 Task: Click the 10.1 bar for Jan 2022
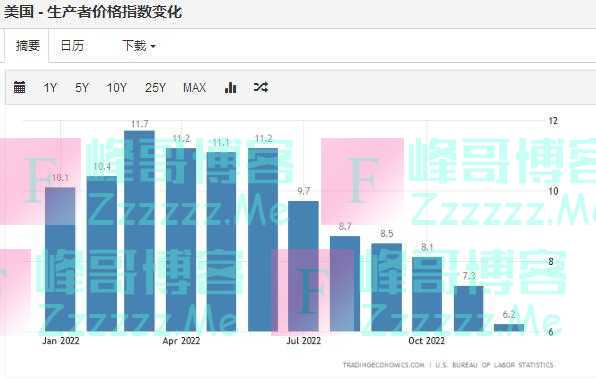[x=60, y=259]
